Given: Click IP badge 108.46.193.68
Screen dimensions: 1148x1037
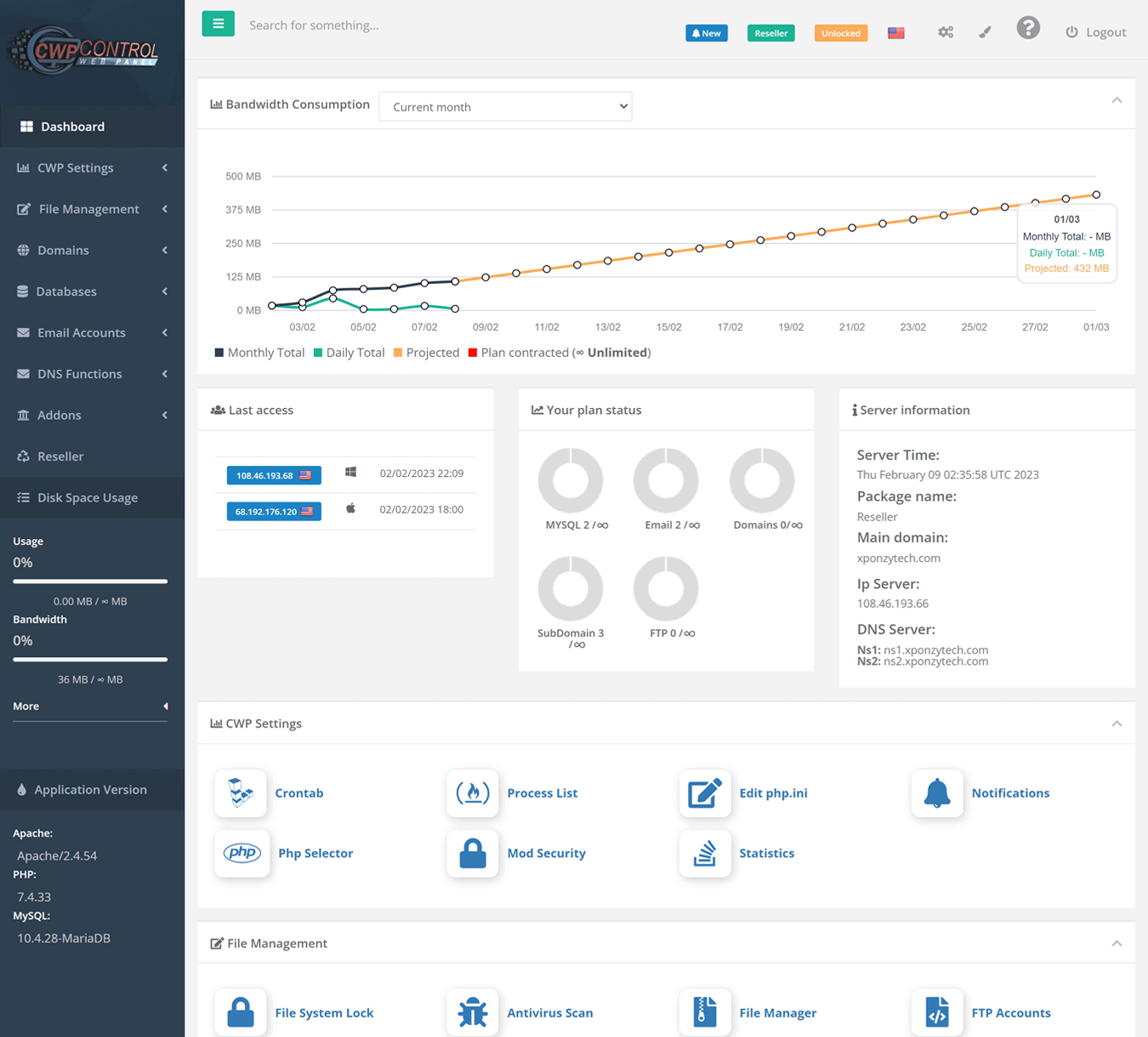Looking at the screenshot, I should pos(274,475).
